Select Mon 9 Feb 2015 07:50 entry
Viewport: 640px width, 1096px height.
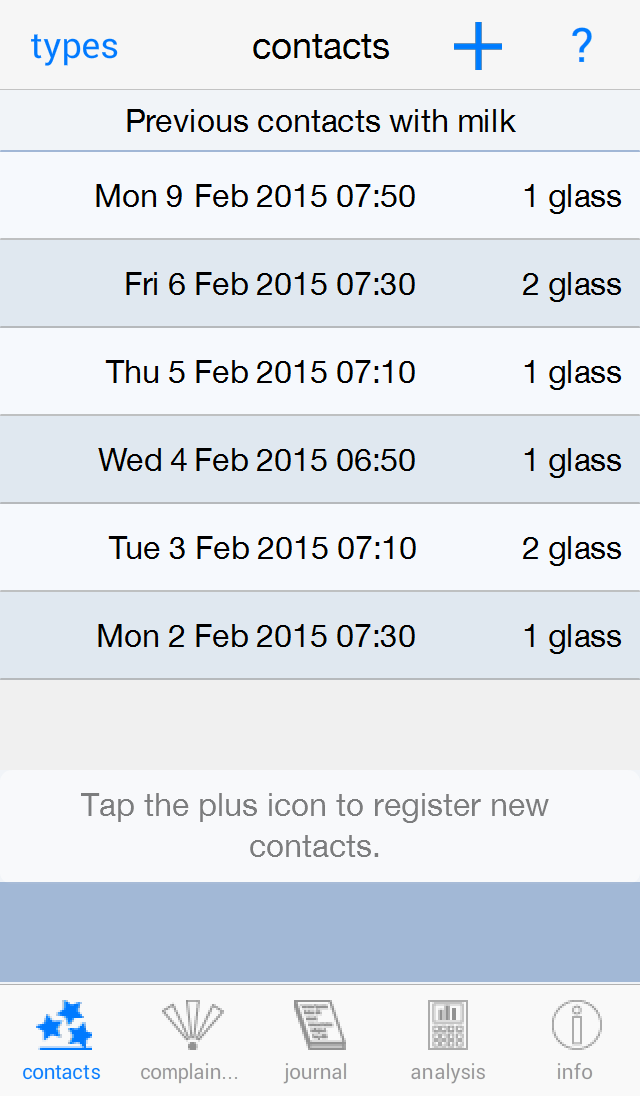click(320, 196)
